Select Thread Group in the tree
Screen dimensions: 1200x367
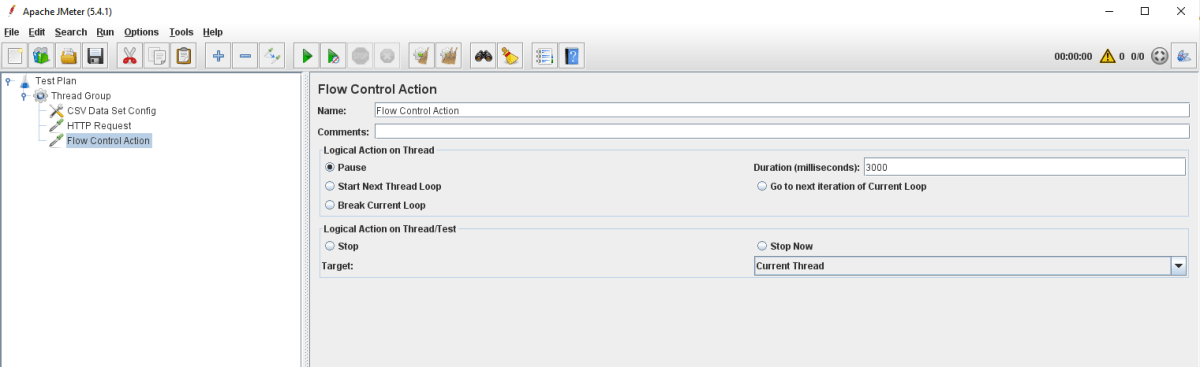click(81, 96)
